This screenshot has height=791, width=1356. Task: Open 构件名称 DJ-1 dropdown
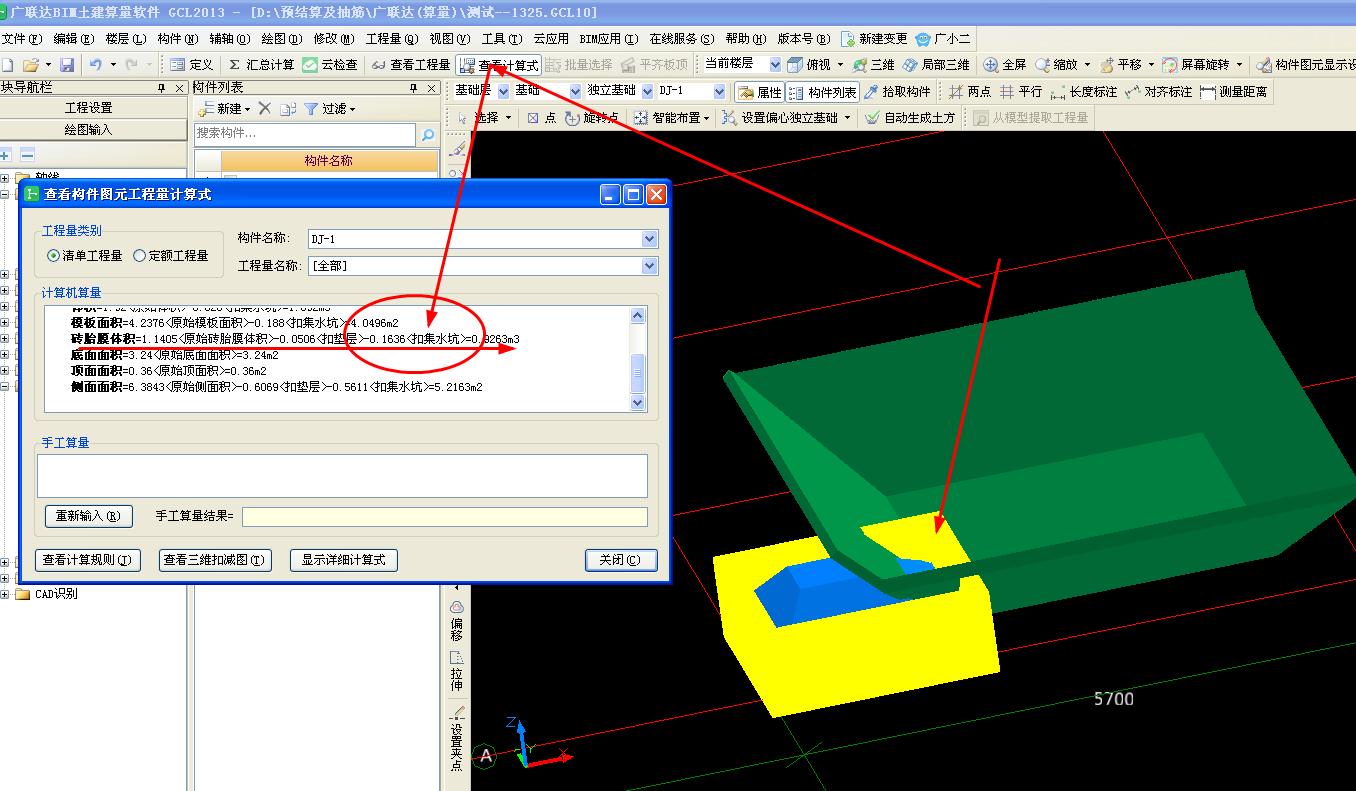pyautogui.click(x=649, y=239)
